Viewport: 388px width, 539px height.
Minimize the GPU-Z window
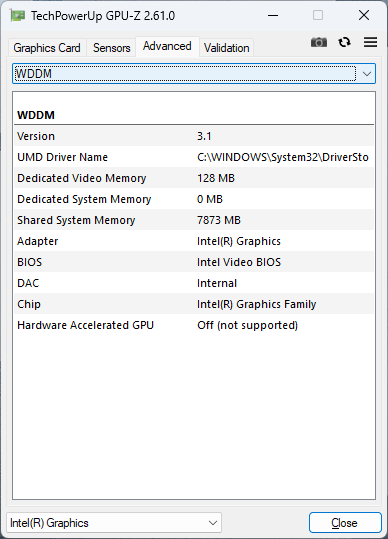[x=273, y=15]
